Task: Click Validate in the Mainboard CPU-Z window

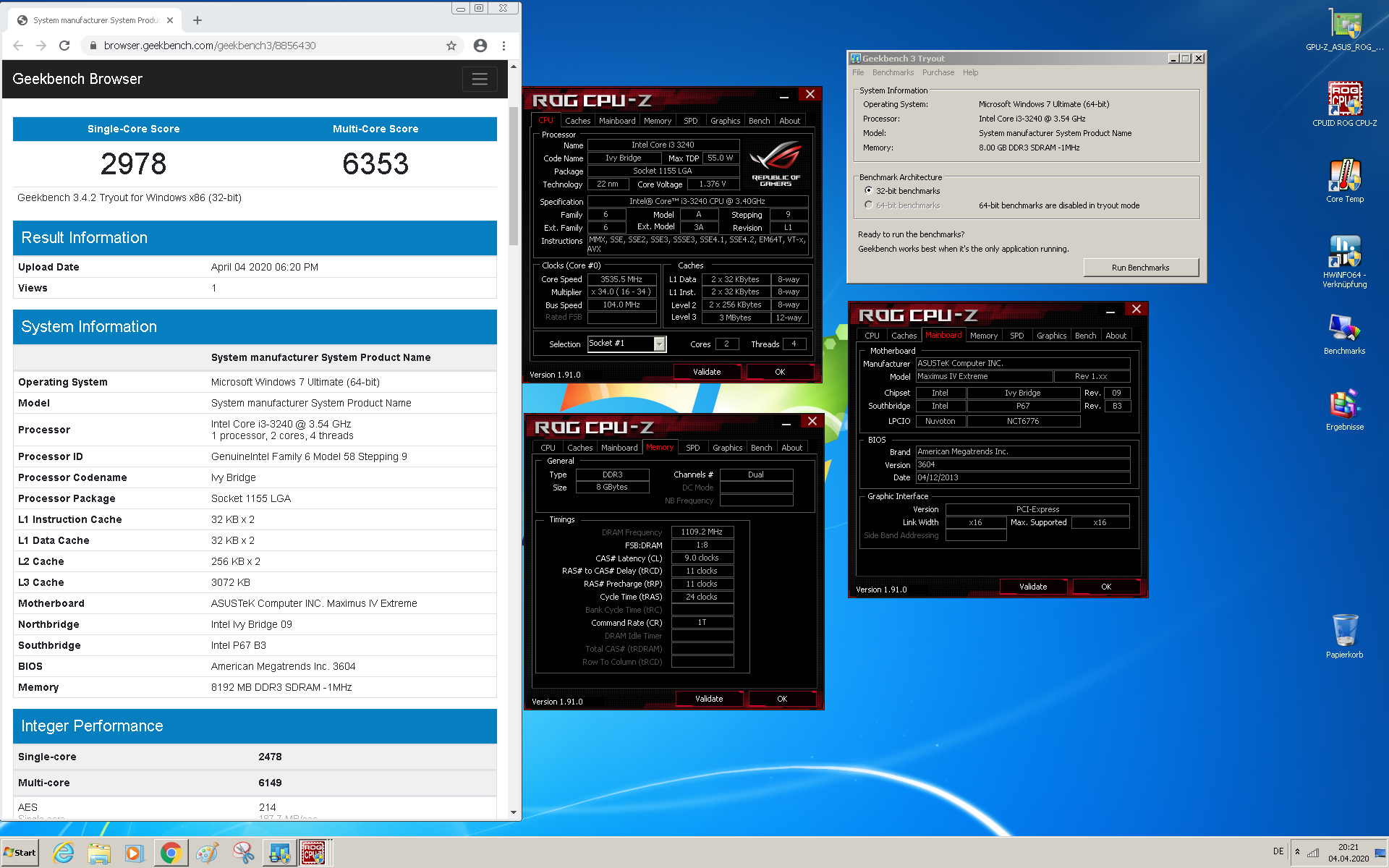Action: click(1033, 587)
